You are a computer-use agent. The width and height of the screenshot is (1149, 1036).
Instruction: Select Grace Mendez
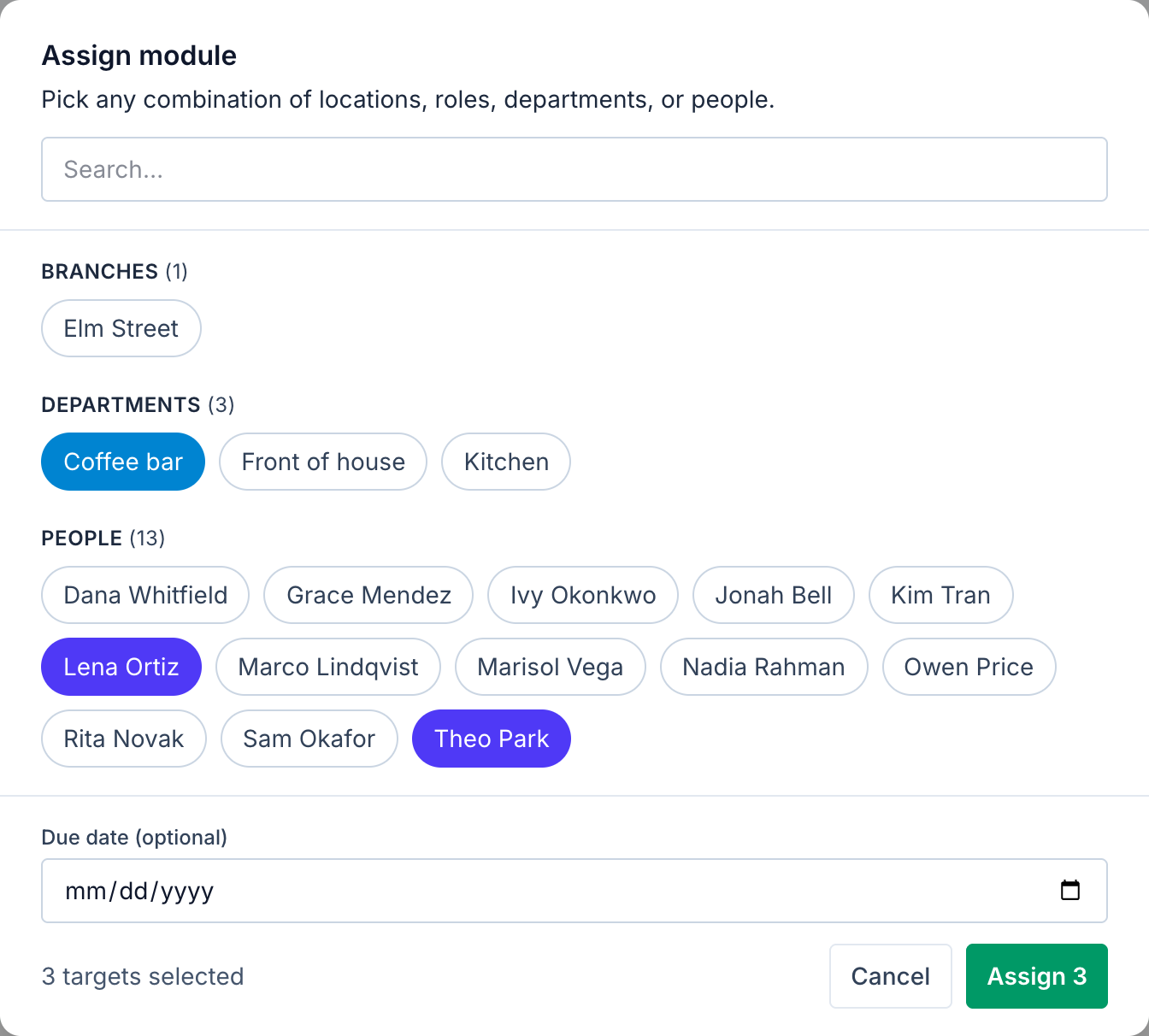click(368, 595)
